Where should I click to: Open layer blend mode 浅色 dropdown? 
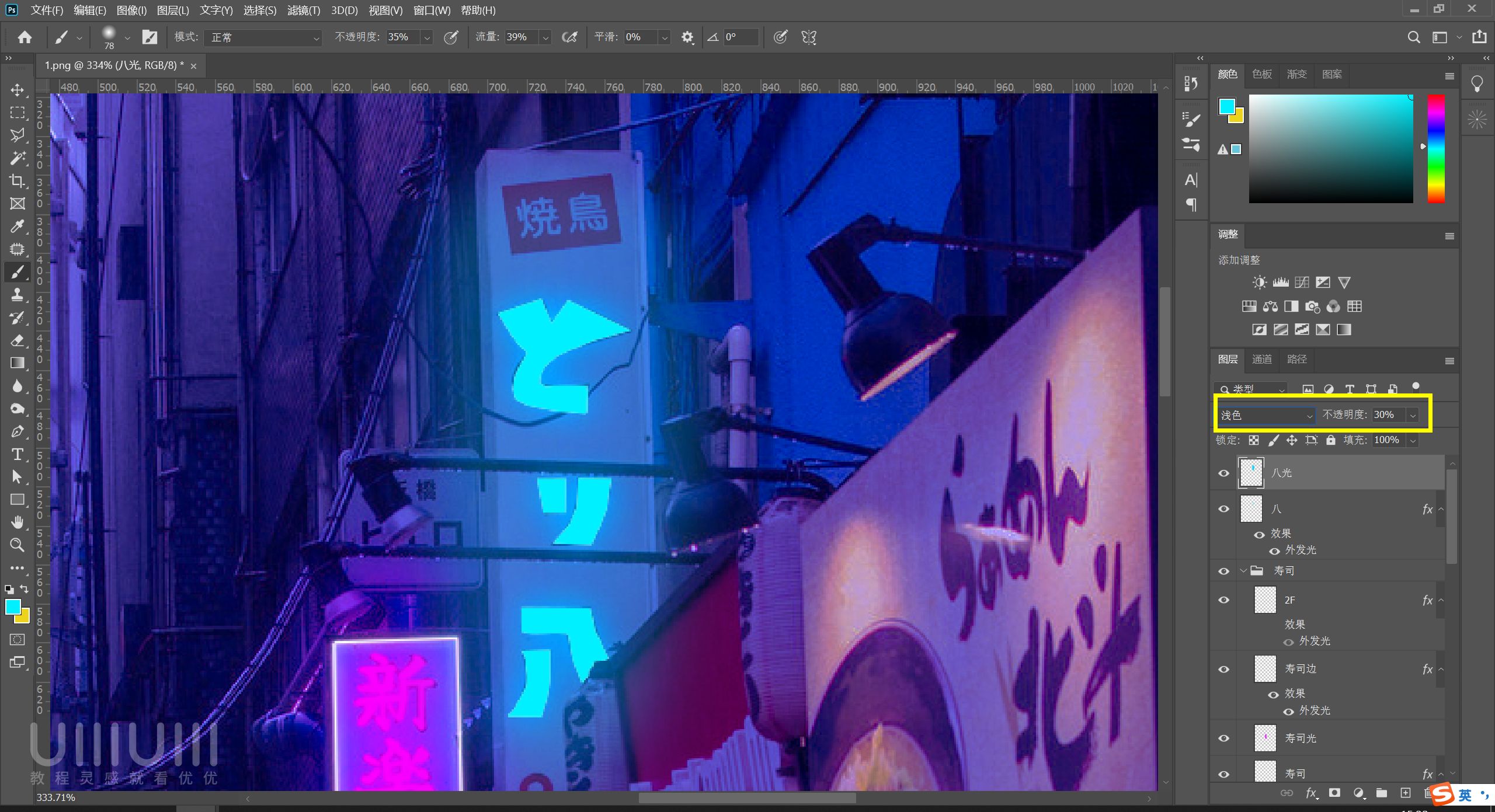click(1266, 415)
